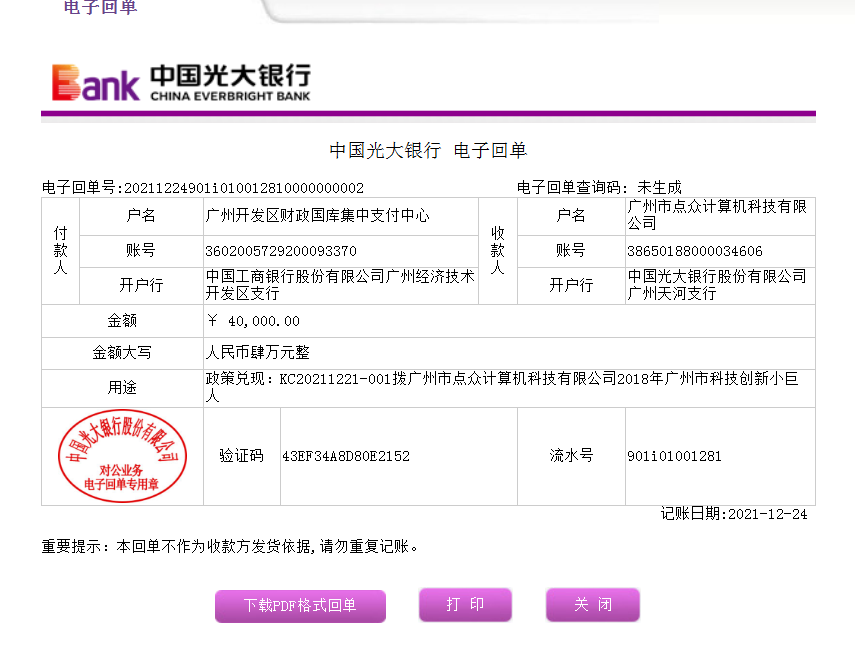Screen dimensions: 855x645
Task: Select the amount in words 人民币肆万元整
Action: (257, 353)
